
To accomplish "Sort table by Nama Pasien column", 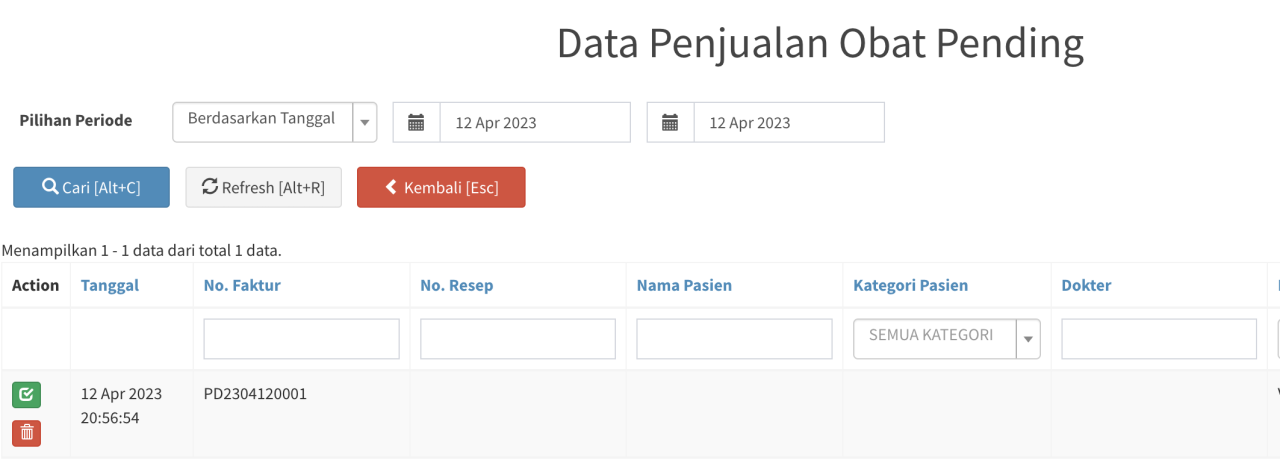I will tap(684, 285).
